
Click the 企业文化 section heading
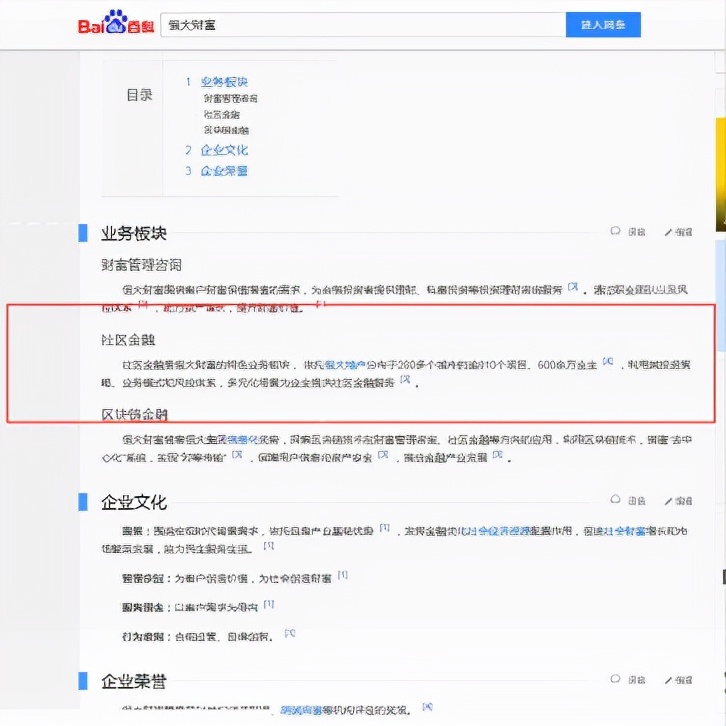pyautogui.click(x=134, y=502)
